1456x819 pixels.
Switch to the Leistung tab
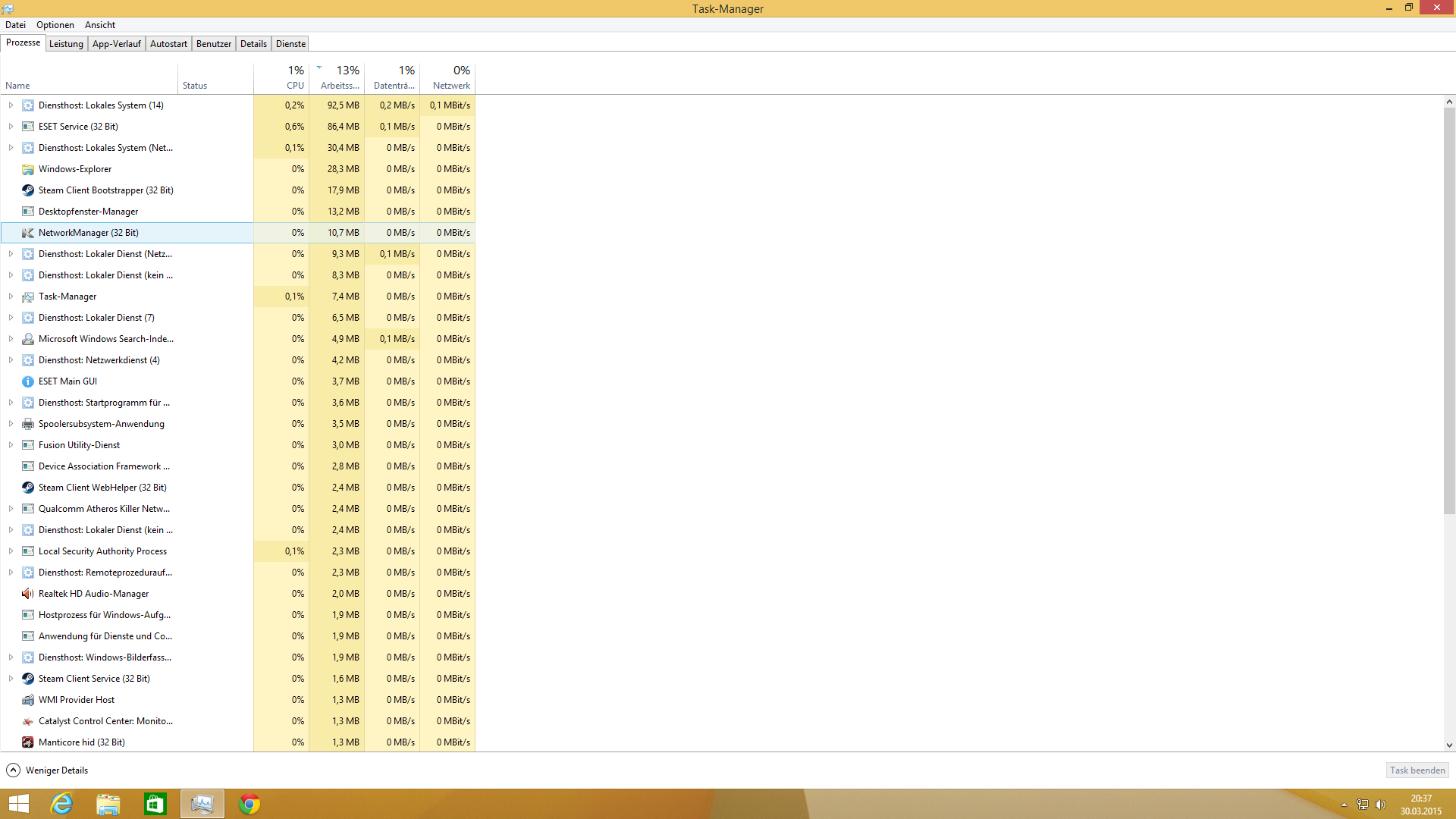pos(66,44)
